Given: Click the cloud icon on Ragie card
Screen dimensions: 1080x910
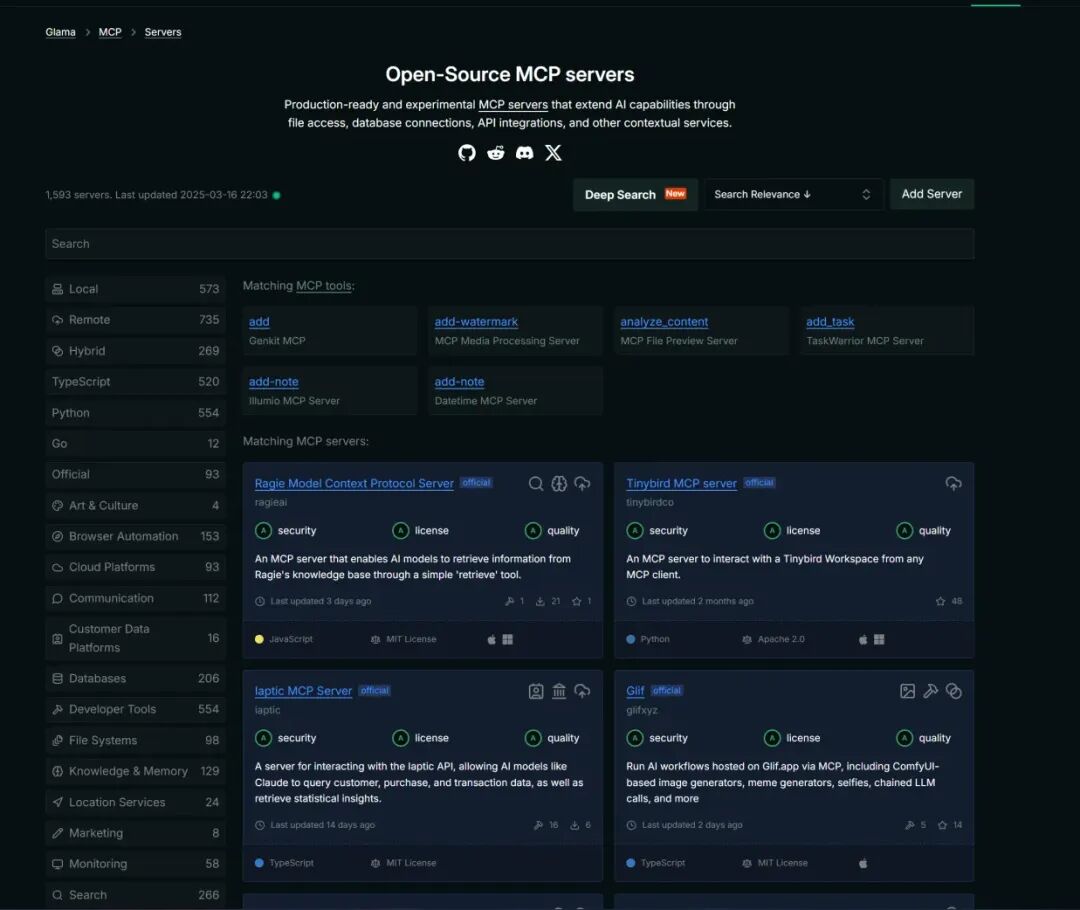Looking at the screenshot, I should pos(582,484).
